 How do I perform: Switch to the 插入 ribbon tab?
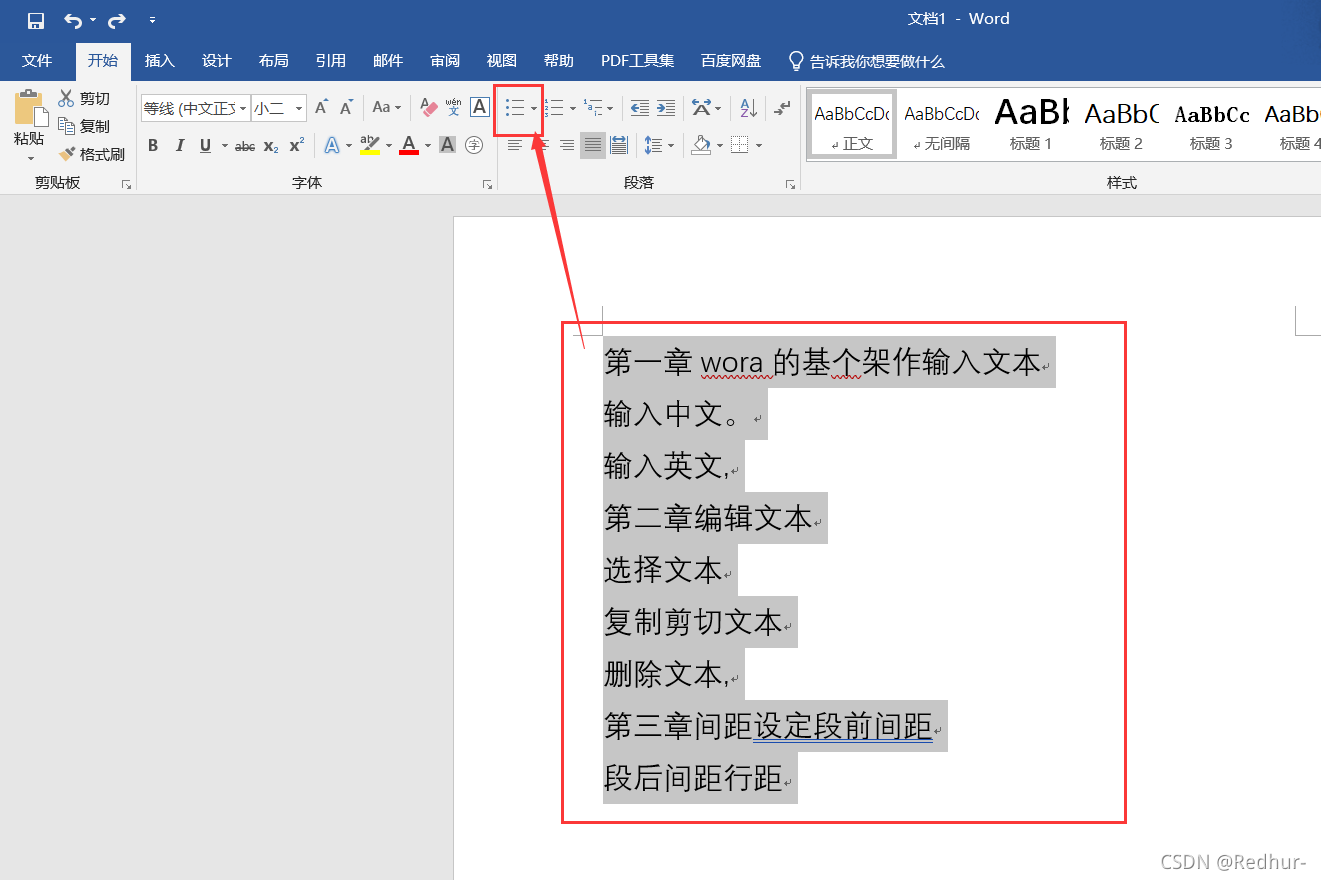[159, 61]
